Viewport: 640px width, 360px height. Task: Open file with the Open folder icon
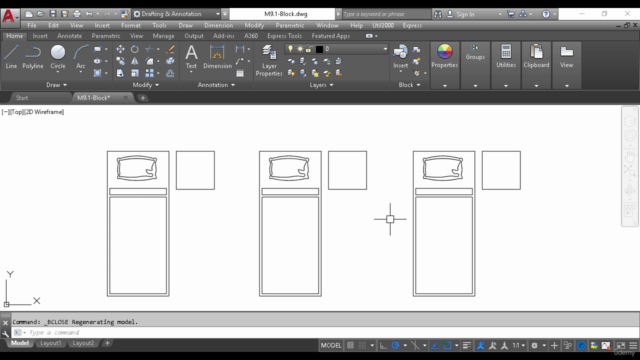tap(40, 14)
